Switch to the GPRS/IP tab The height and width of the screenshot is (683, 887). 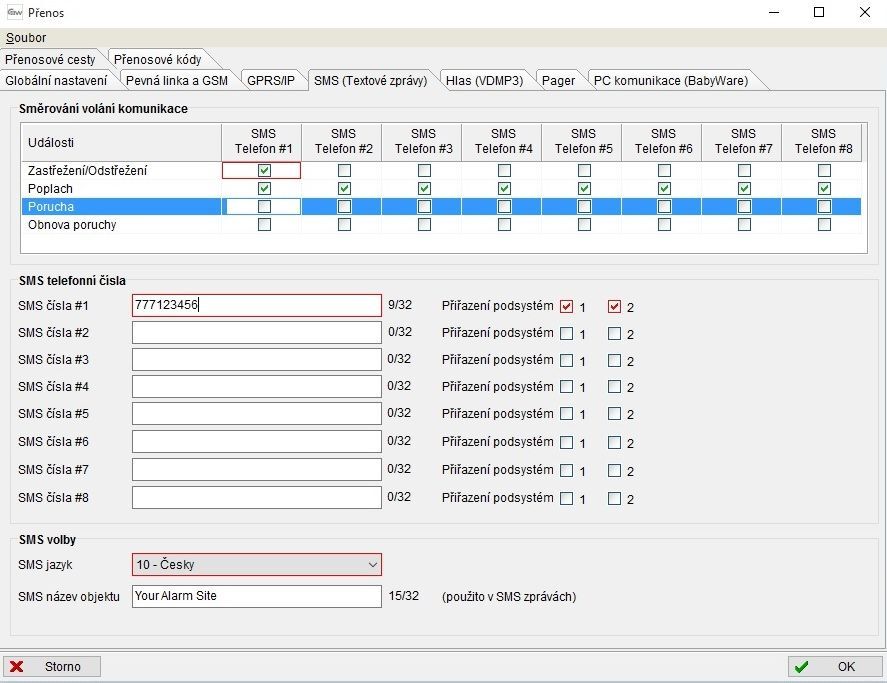270,80
